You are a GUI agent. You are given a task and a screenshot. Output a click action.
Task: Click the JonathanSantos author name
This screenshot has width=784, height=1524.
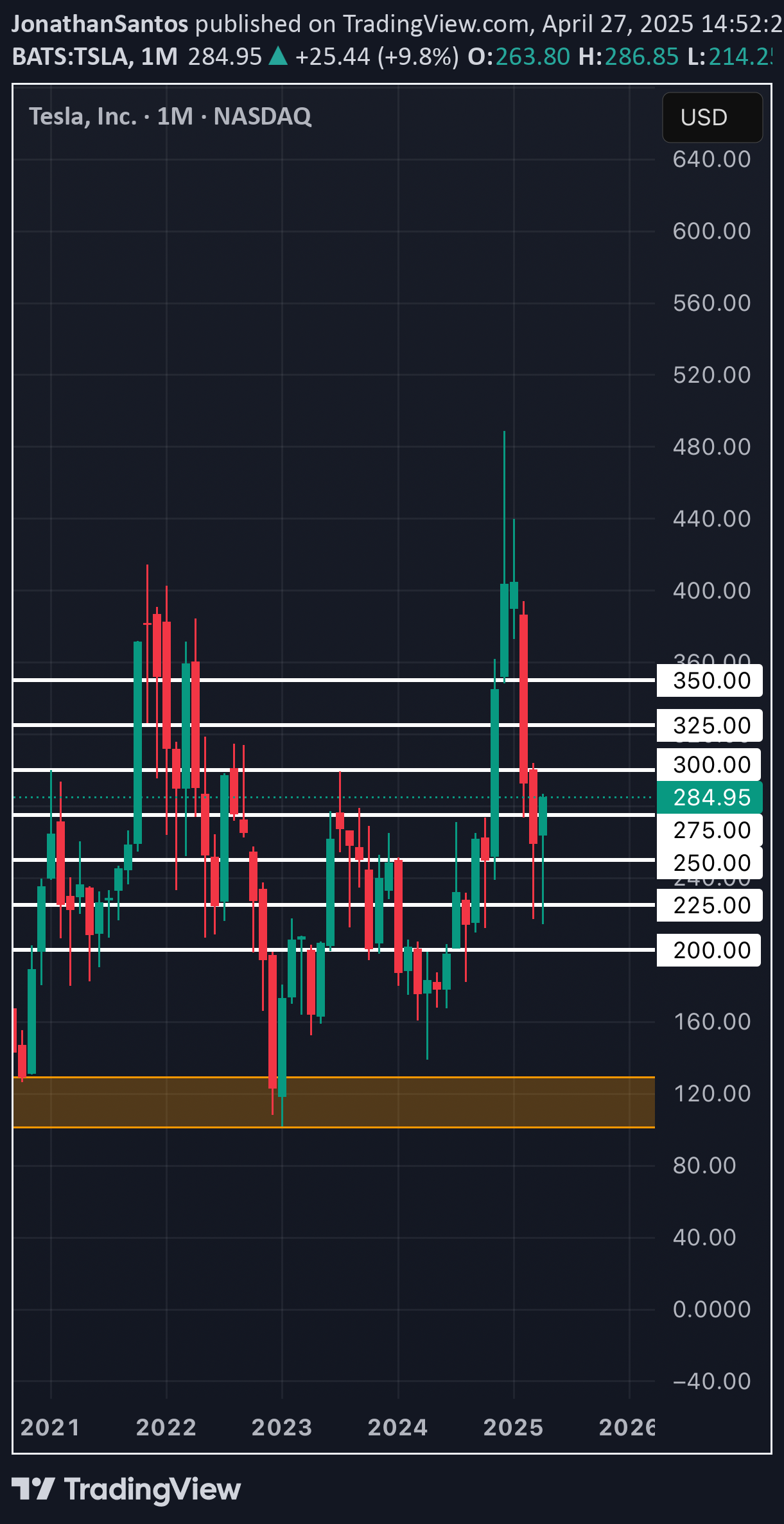click(x=100, y=24)
